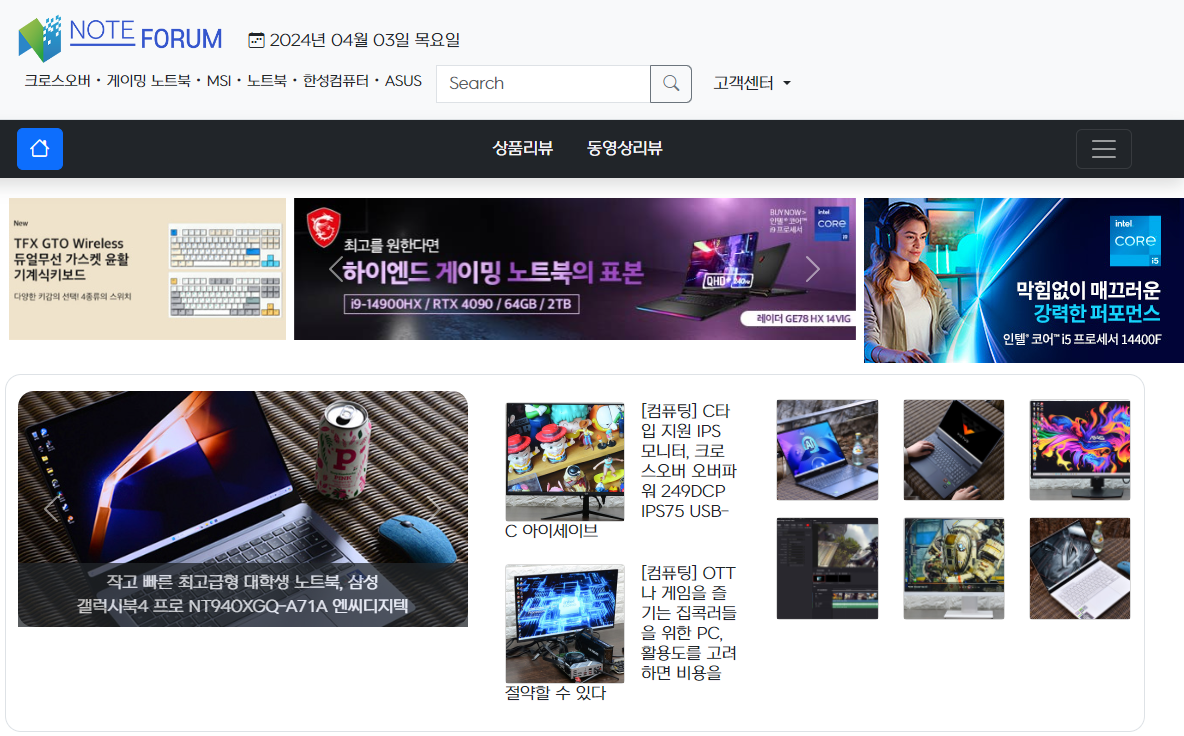The width and height of the screenshot is (1184, 736).
Task: Open the colorful swirl monitor thumbnail
Action: tap(1080, 450)
